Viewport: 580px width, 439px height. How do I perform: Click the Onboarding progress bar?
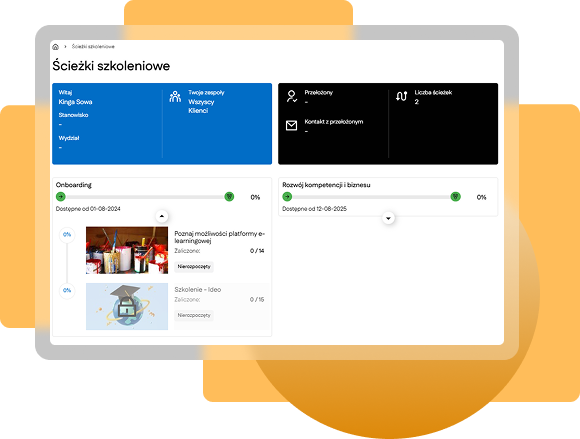(145, 197)
